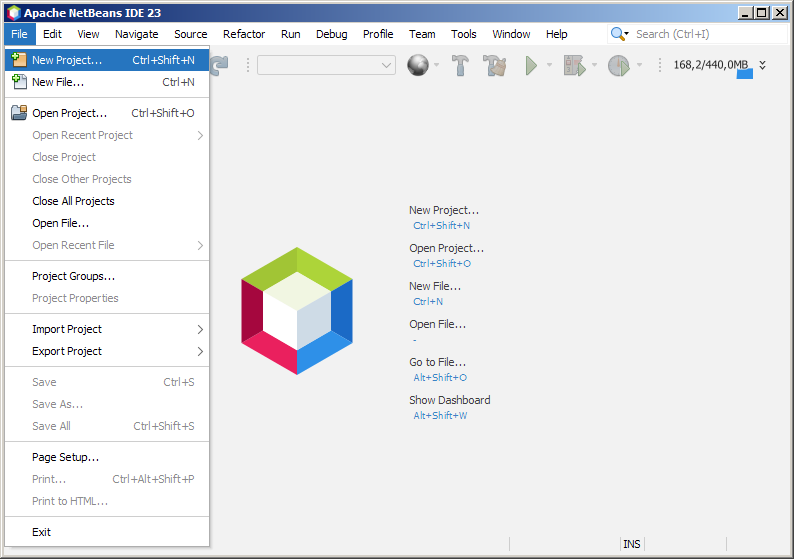Click the Open Project folder icon
The width and height of the screenshot is (794, 559).
18,113
